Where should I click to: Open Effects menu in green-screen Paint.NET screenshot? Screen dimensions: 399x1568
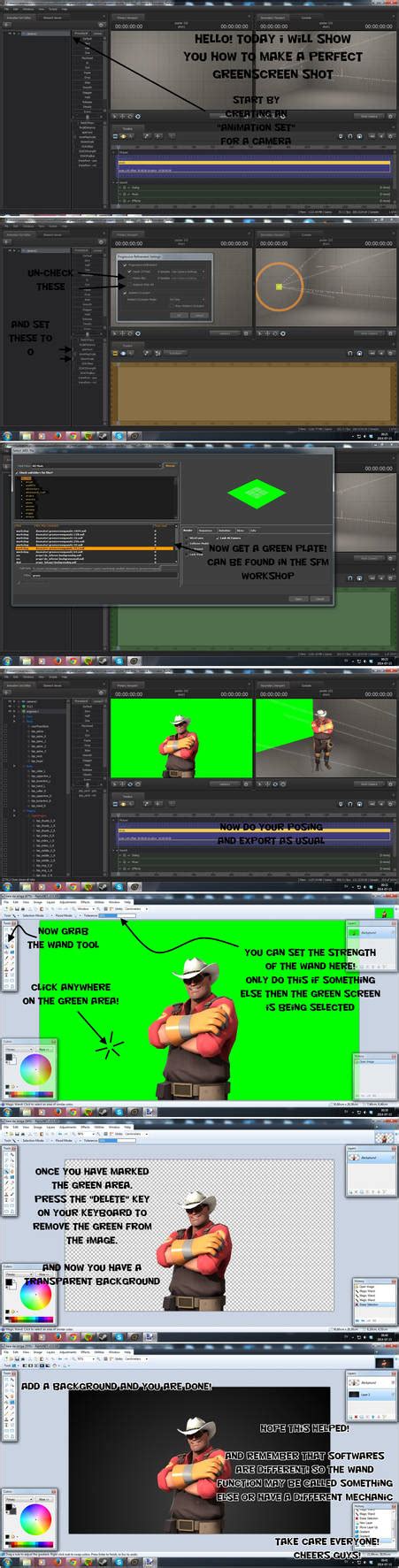click(x=85, y=902)
